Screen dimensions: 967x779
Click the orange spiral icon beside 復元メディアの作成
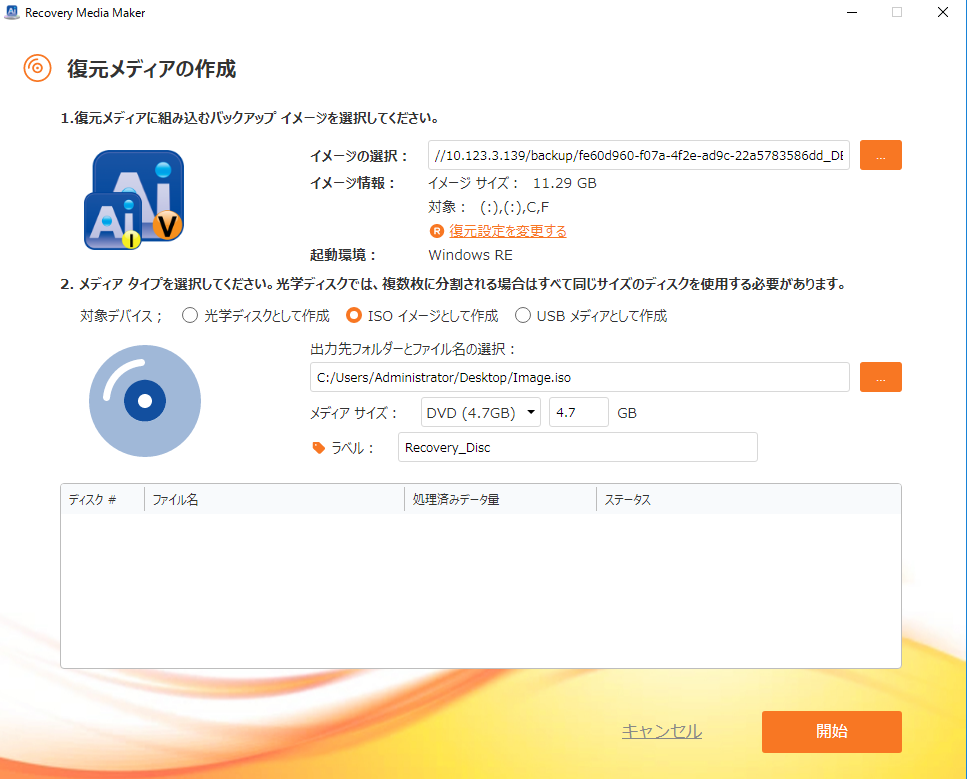(x=37, y=68)
